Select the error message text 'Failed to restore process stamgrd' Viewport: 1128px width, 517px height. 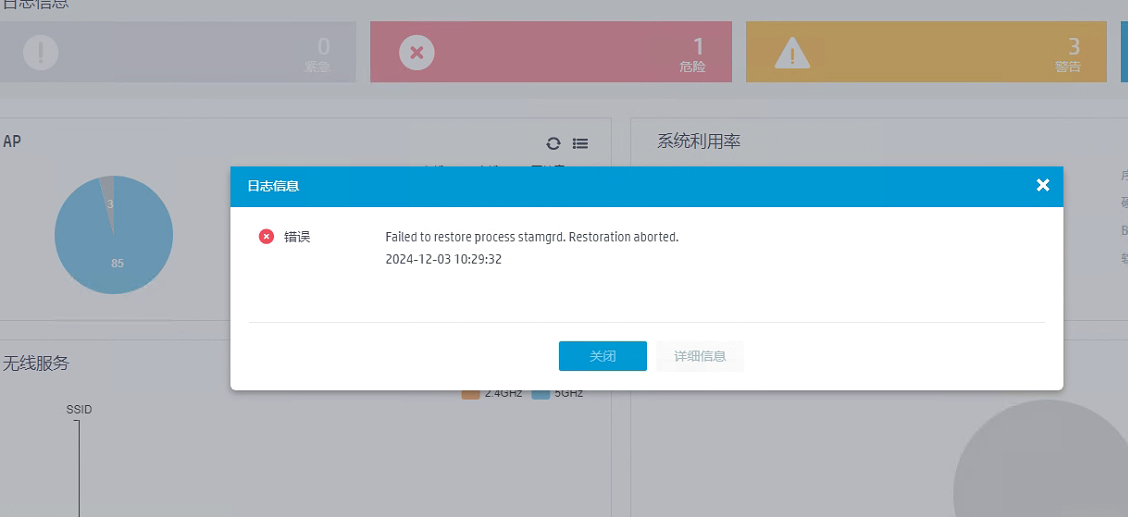pos(532,237)
